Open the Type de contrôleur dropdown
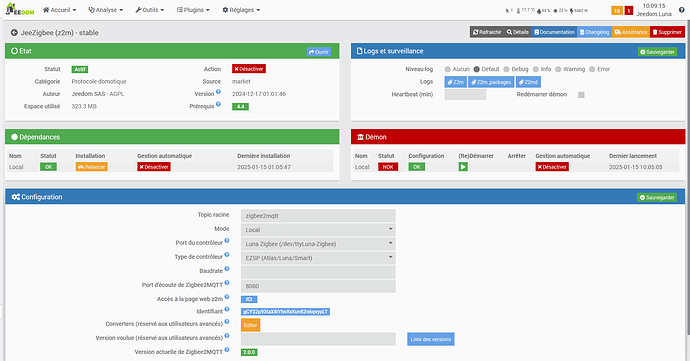This screenshot has height=361, width=690. (x=318, y=258)
